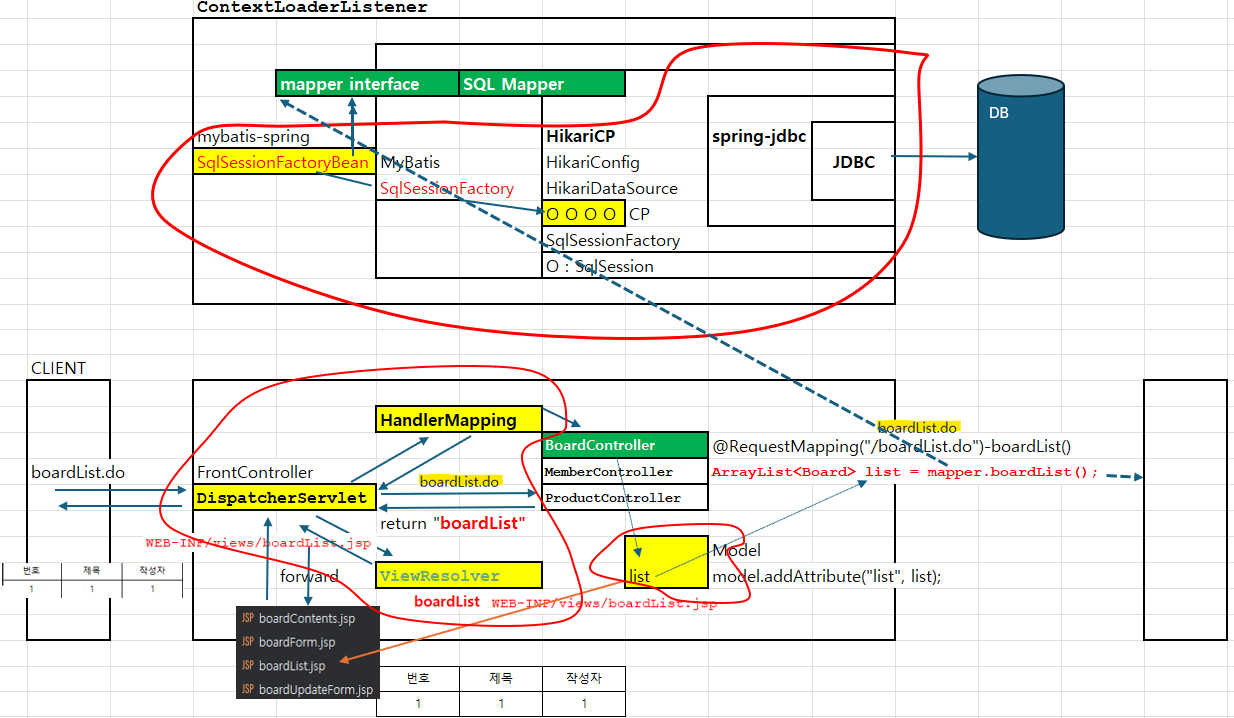Viewport: 1234px width, 718px height.
Task: Click the JSP icon beside boardForm.jsp
Action: [247, 642]
